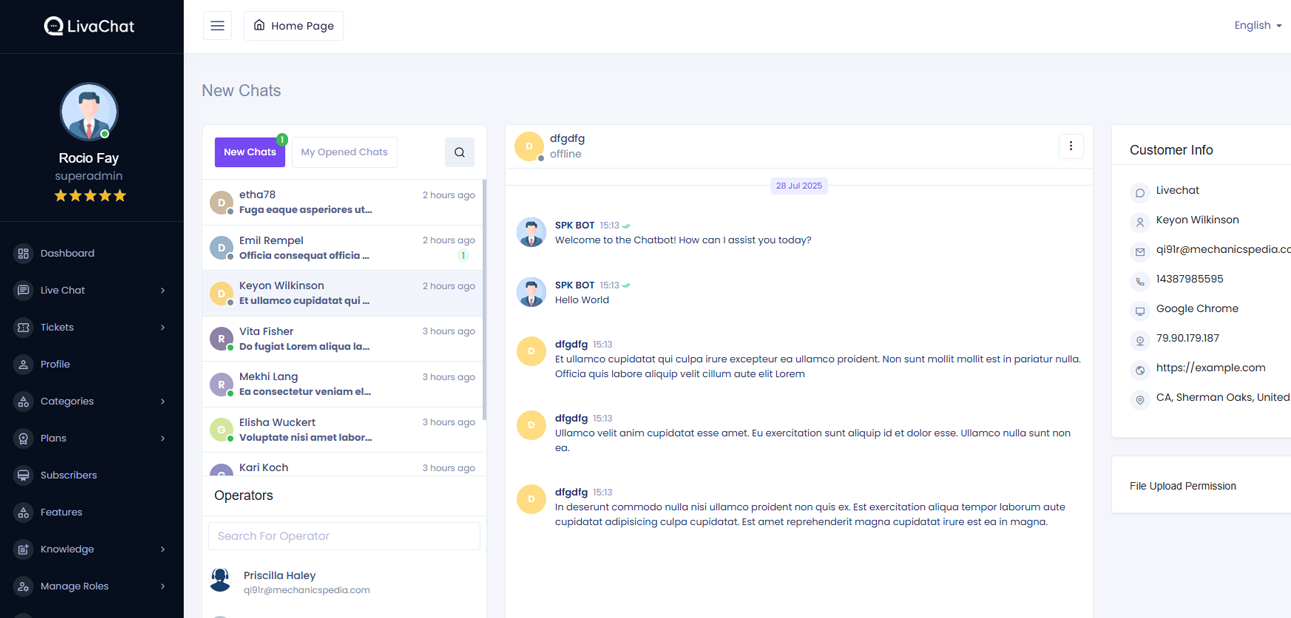The image size is (1291, 618).
Task: Click the Features sidebar icon
Action: 23,513
